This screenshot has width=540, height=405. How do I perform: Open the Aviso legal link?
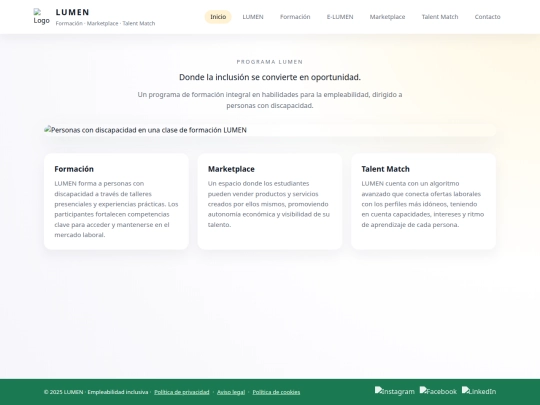pos(231,392)
